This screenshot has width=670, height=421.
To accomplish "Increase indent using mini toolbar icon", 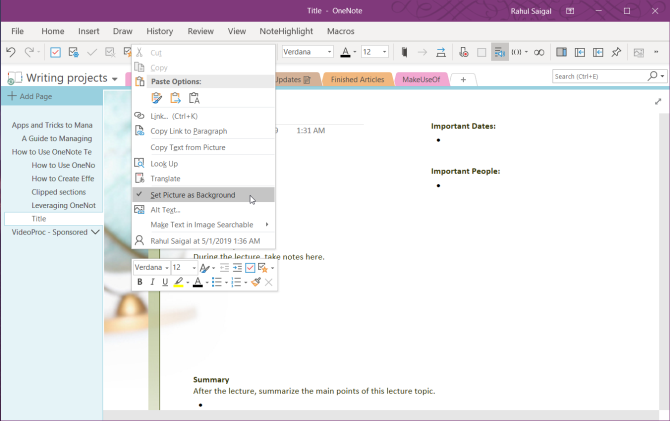I will click(x=237, y=268).
